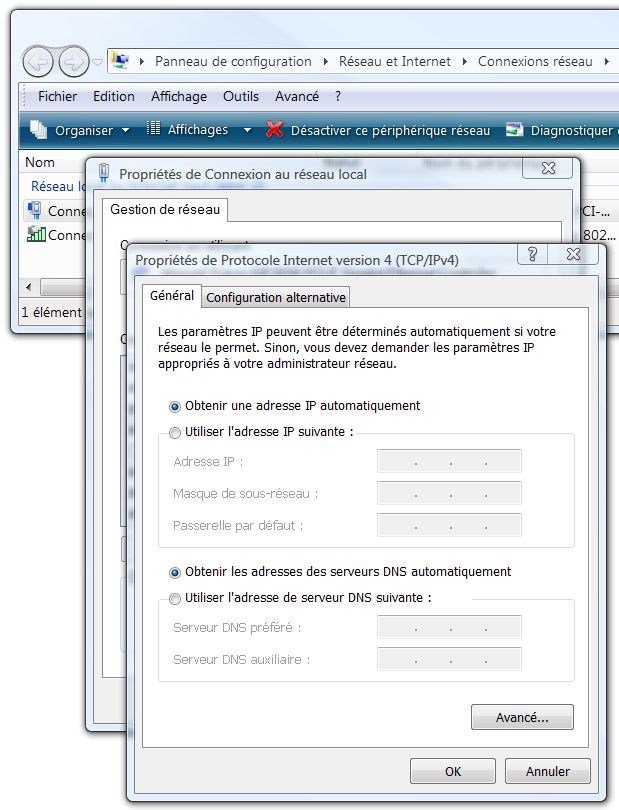Close the IPv4 properties dialog
The image size is (619, 810).
pyautogui.click(x=573, y=254)
